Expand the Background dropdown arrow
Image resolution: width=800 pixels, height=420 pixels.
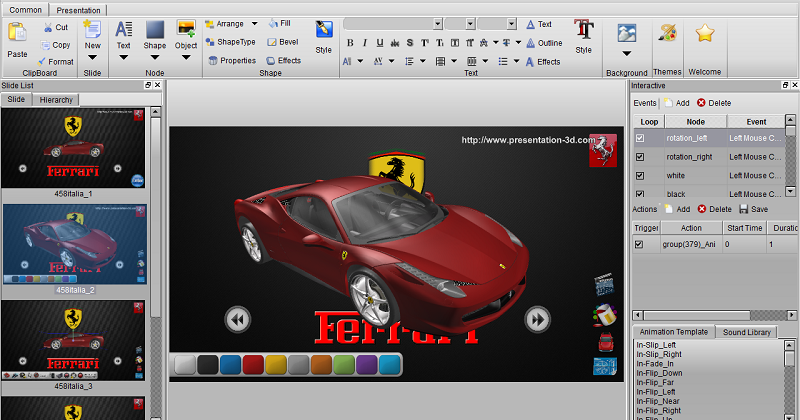tap(627, 53)
